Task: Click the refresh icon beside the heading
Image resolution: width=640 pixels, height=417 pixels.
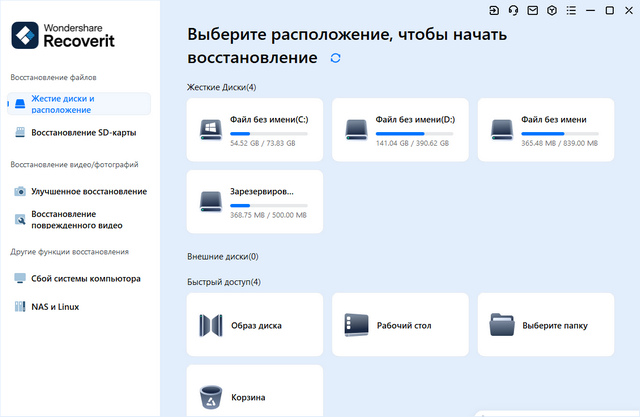Action: click(335, 59)
